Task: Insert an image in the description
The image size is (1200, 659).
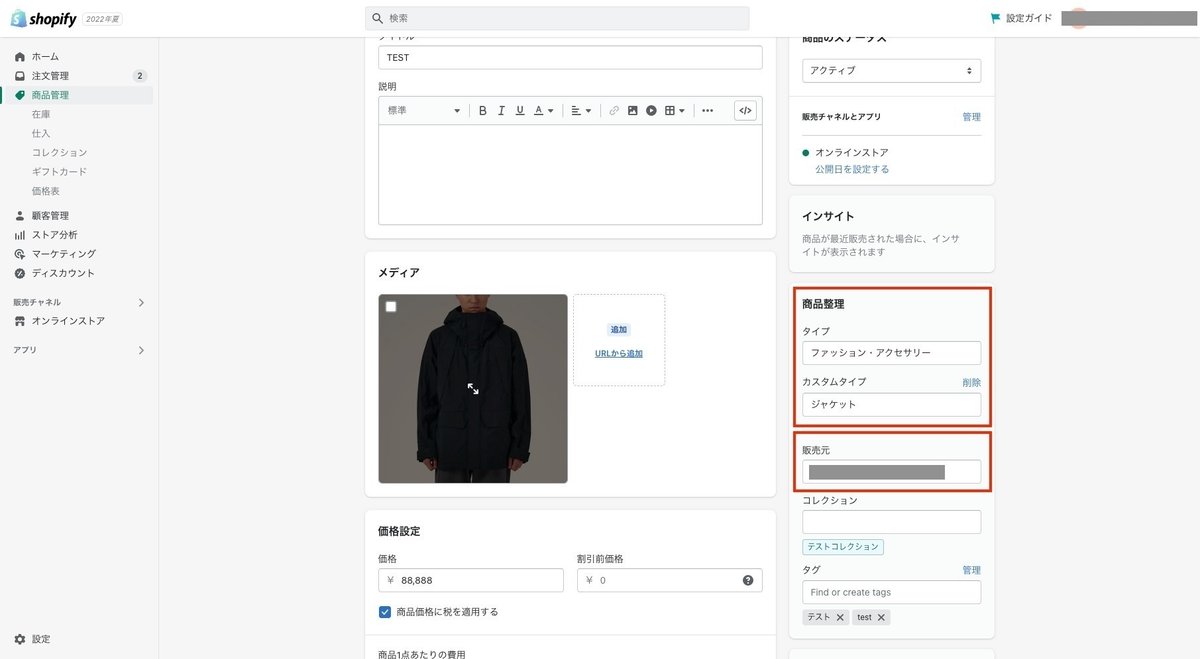Action: (633, 111)
